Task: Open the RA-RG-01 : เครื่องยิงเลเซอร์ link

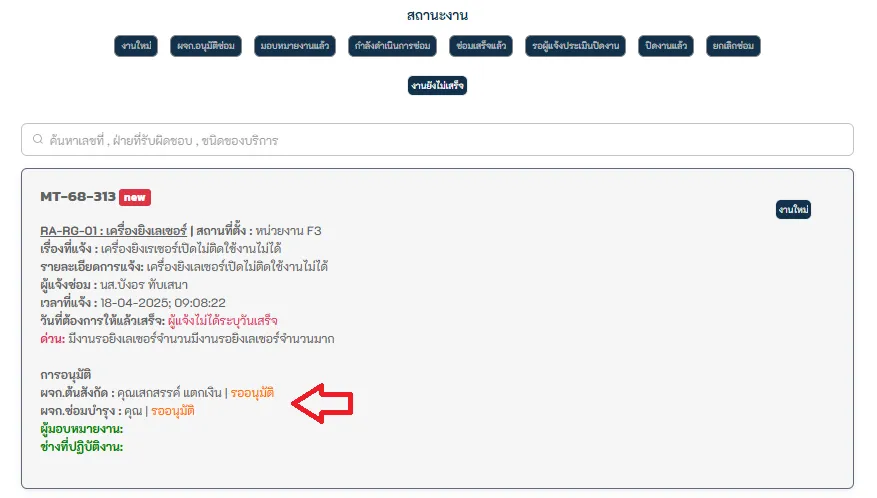Action: 114,231
